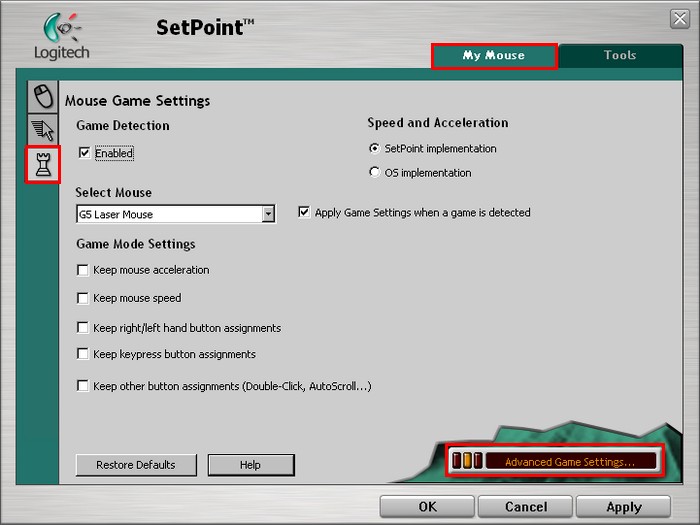Switch to the Tools tab

pyautogui.click(x=620, y=55)
